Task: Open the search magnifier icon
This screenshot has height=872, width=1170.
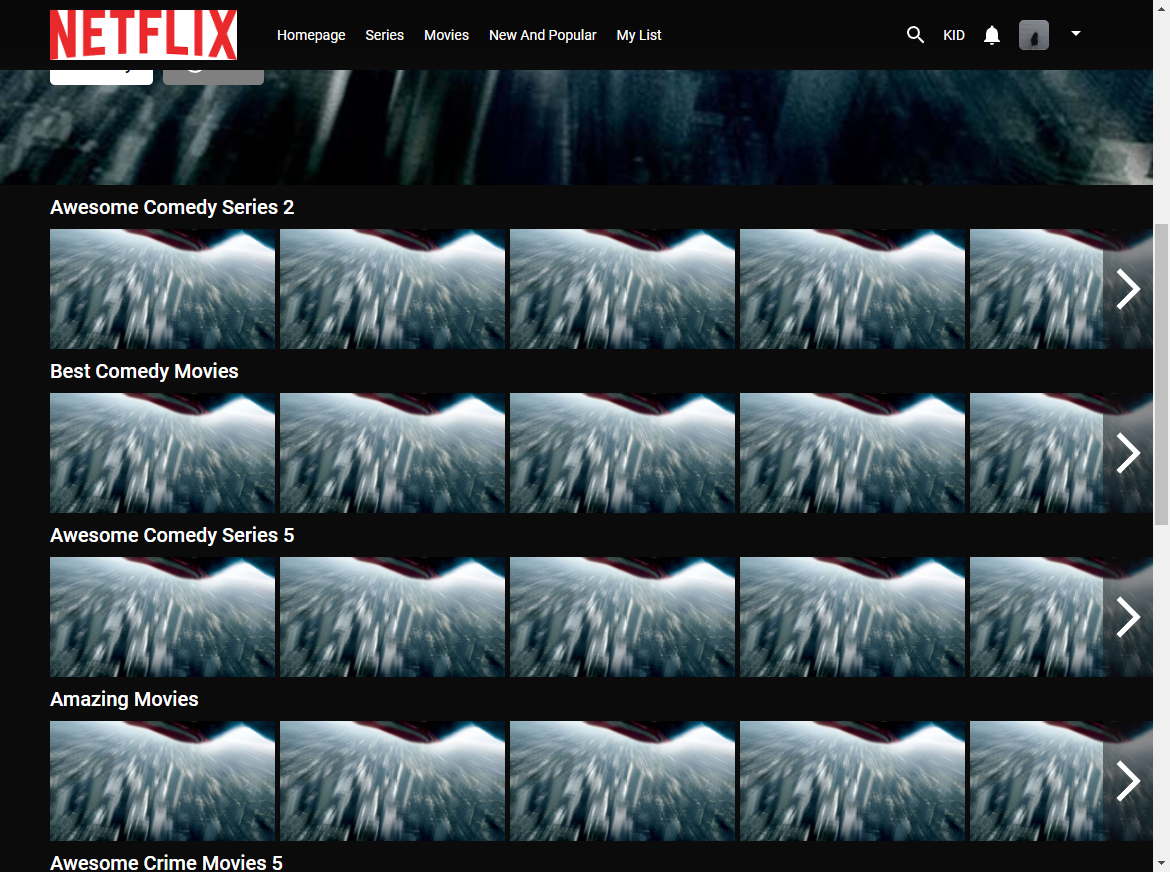Action: click(915, 35)
